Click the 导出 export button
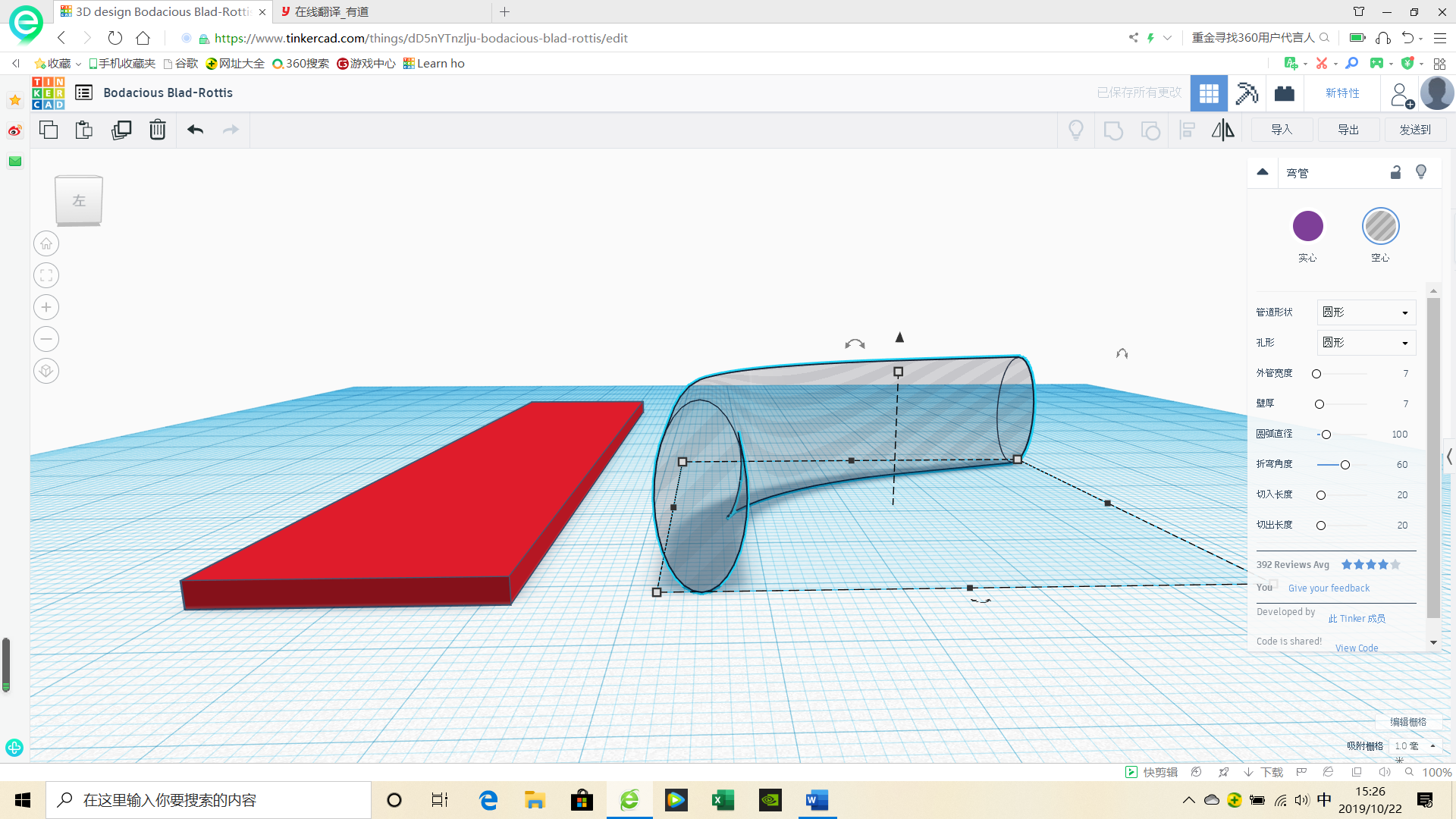Viewport: 1456px width, 819px height. click(1348, 130)
